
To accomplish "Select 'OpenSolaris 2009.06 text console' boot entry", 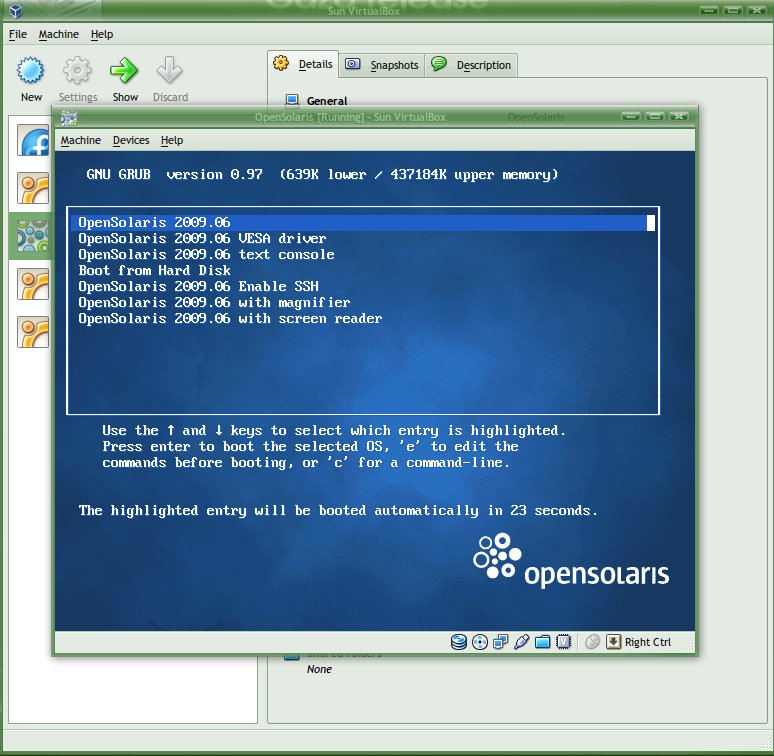I will click(206, 255).
